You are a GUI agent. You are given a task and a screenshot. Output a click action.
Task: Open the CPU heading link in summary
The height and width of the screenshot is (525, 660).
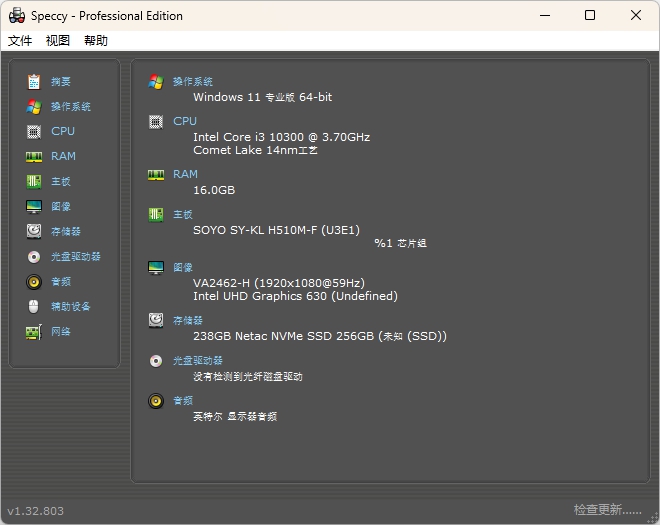(185, 121)
